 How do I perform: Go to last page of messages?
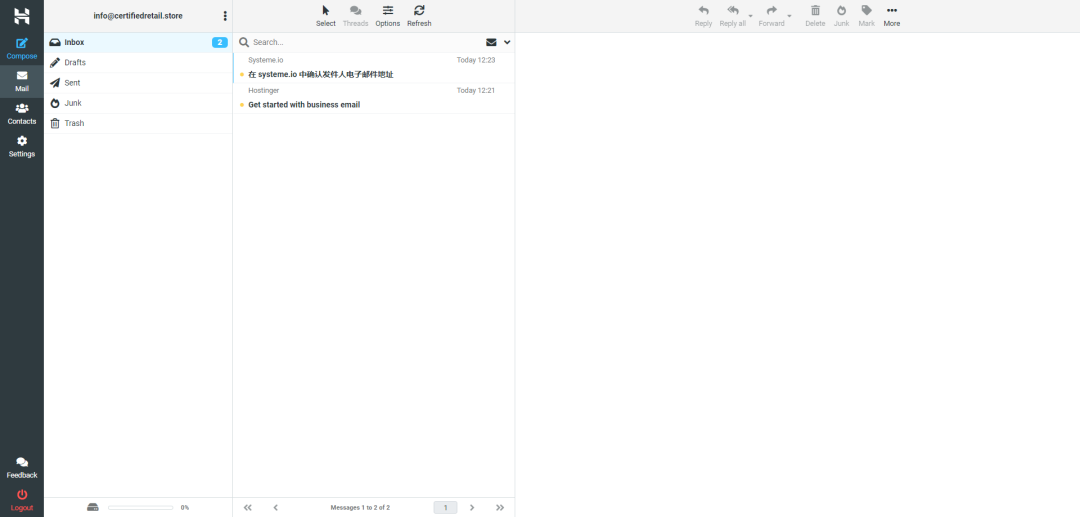tap(500, 507)
